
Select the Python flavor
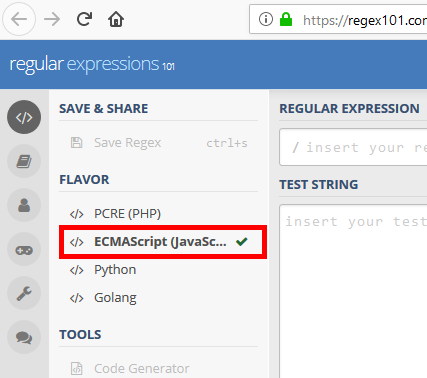159,270
